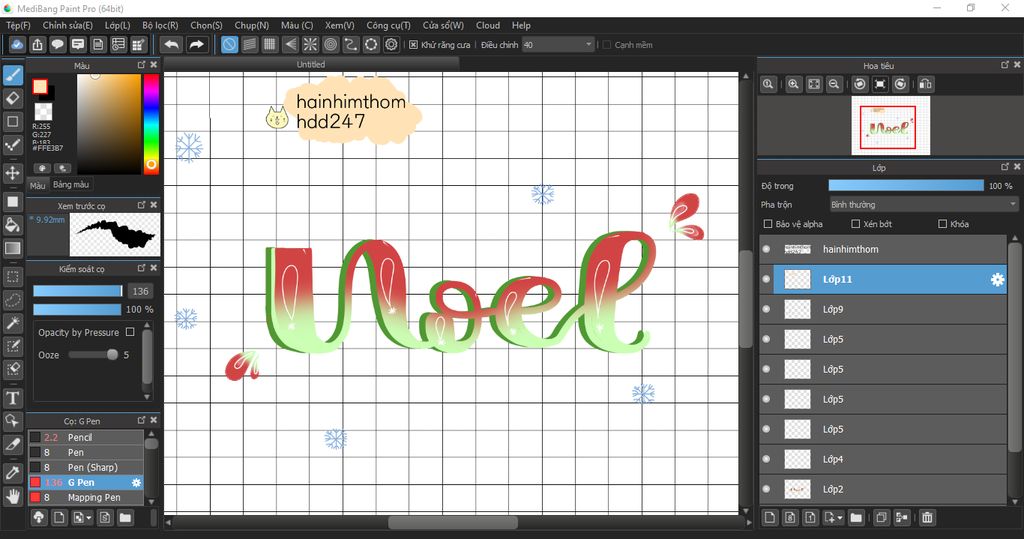Select the Mapping Pen brush

(86, 498)
